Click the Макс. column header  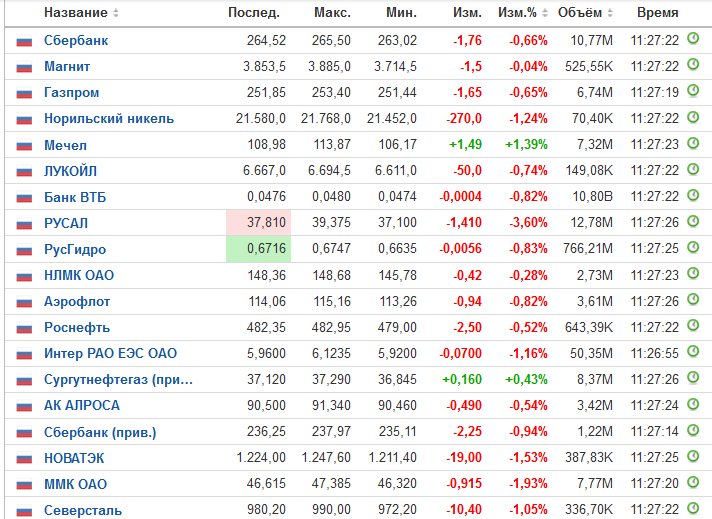332,13
